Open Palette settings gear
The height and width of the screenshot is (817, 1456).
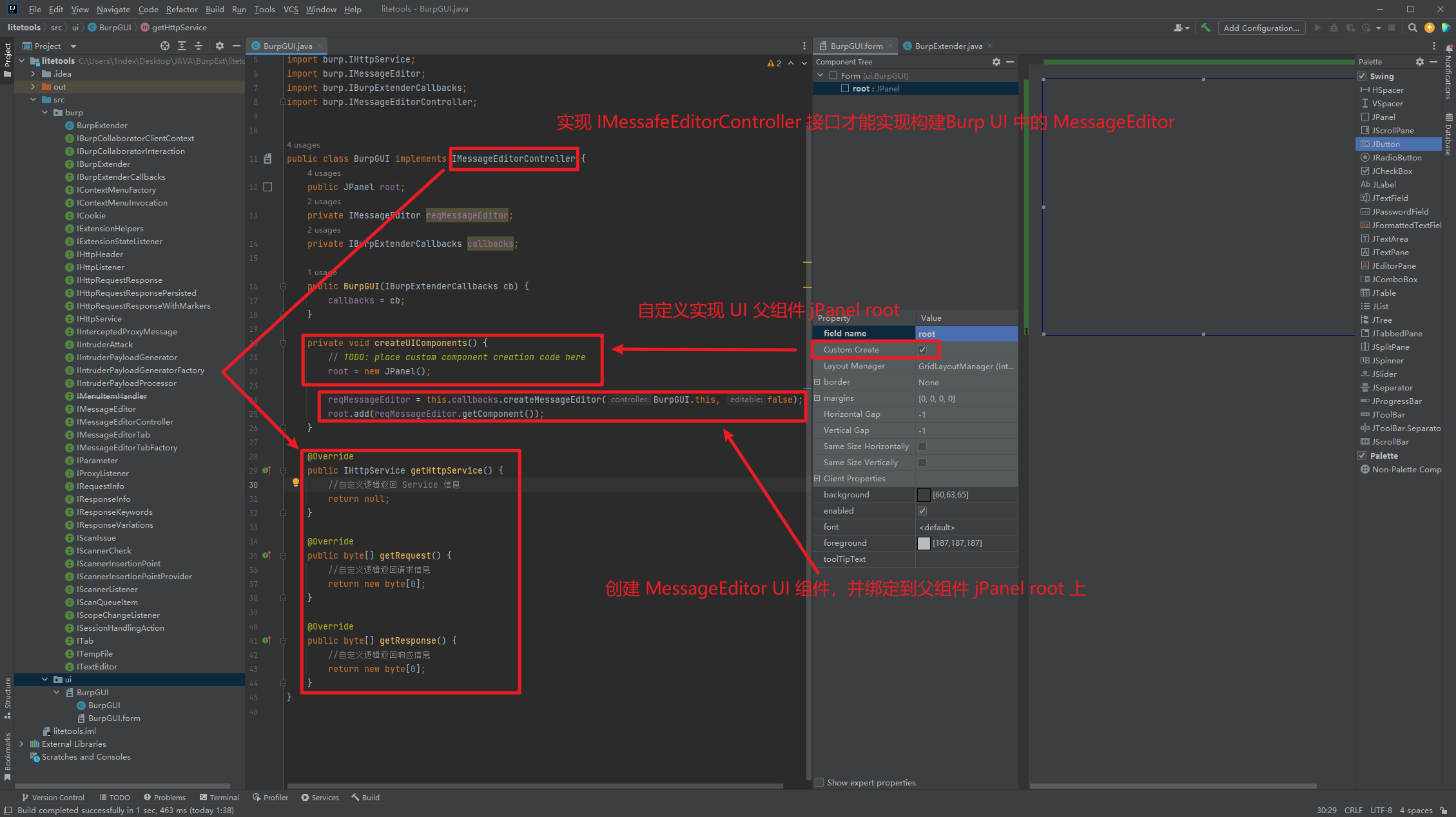tap(1420, 62)
